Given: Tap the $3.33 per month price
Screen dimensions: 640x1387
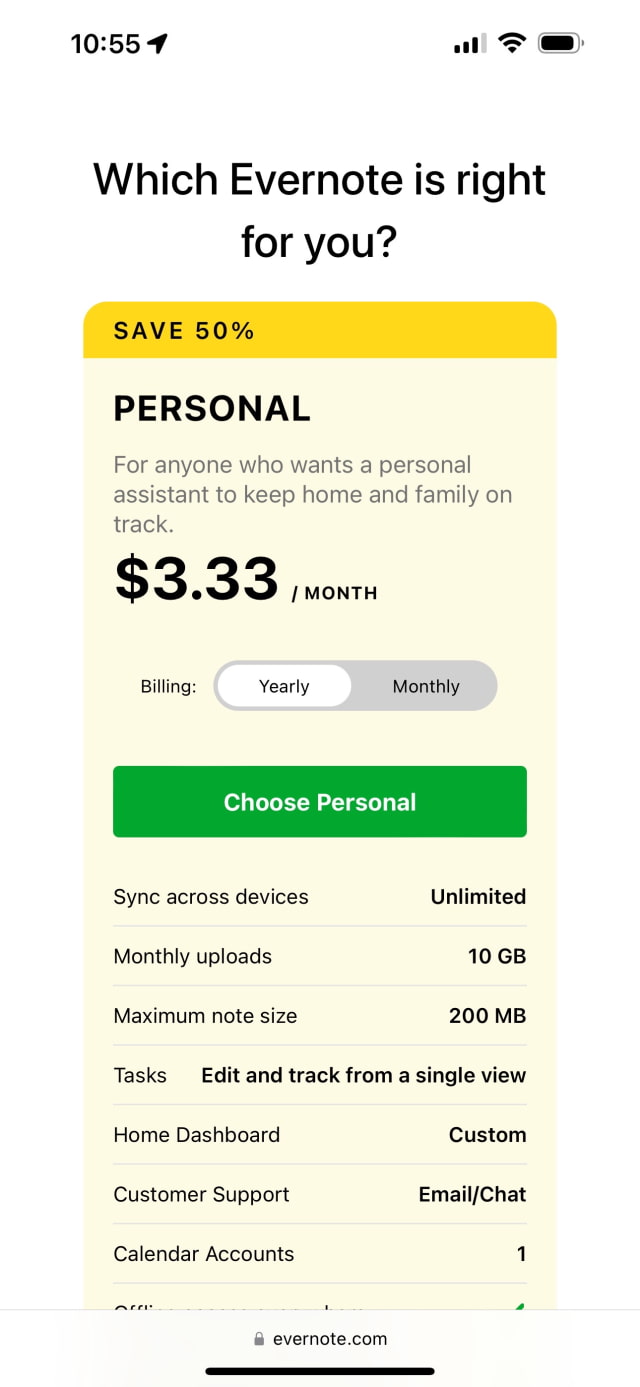Looking at the screenshot, I should [x=197, y=579].
